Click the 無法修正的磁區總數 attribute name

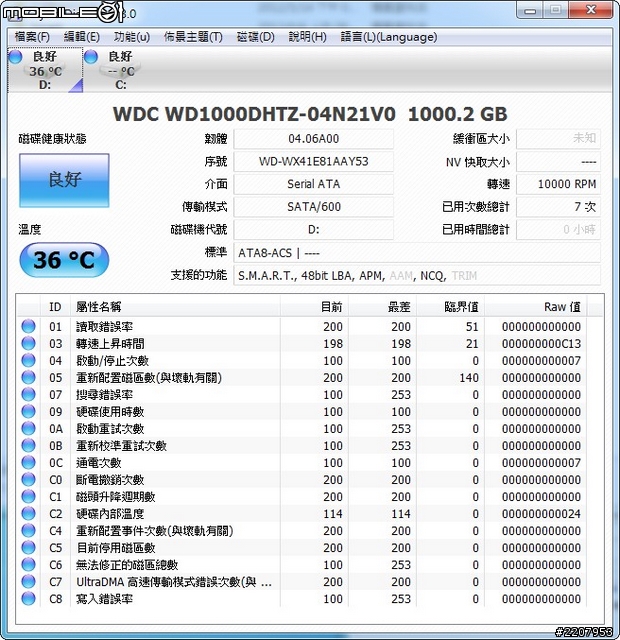pos(127,565)
